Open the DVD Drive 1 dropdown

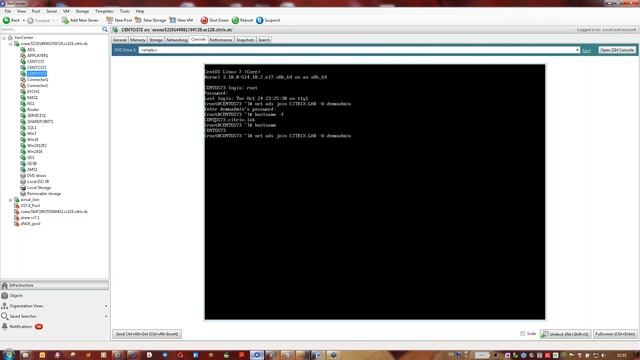[577, 50]
